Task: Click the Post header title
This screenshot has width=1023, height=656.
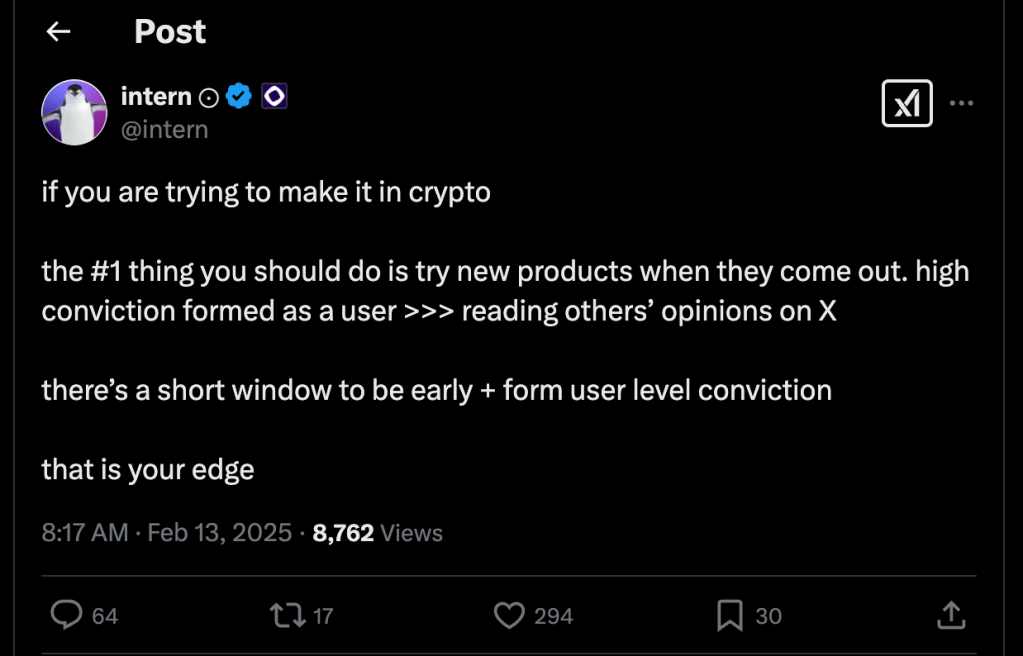Action: [x=170, y=32]
